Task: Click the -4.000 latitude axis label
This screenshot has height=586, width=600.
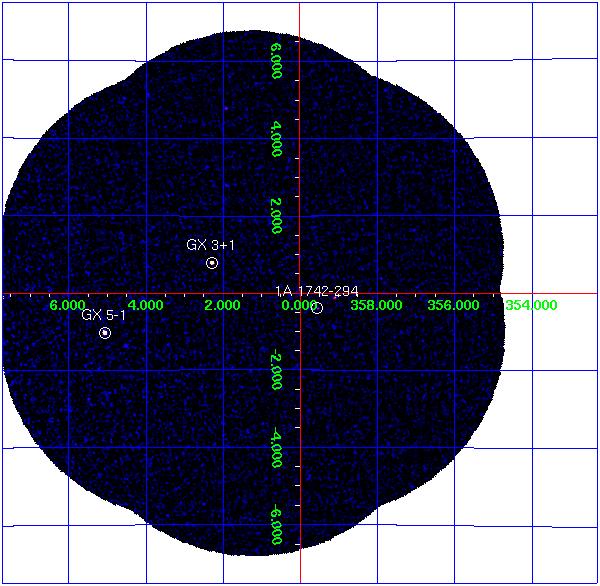Action: pos(277,449)
